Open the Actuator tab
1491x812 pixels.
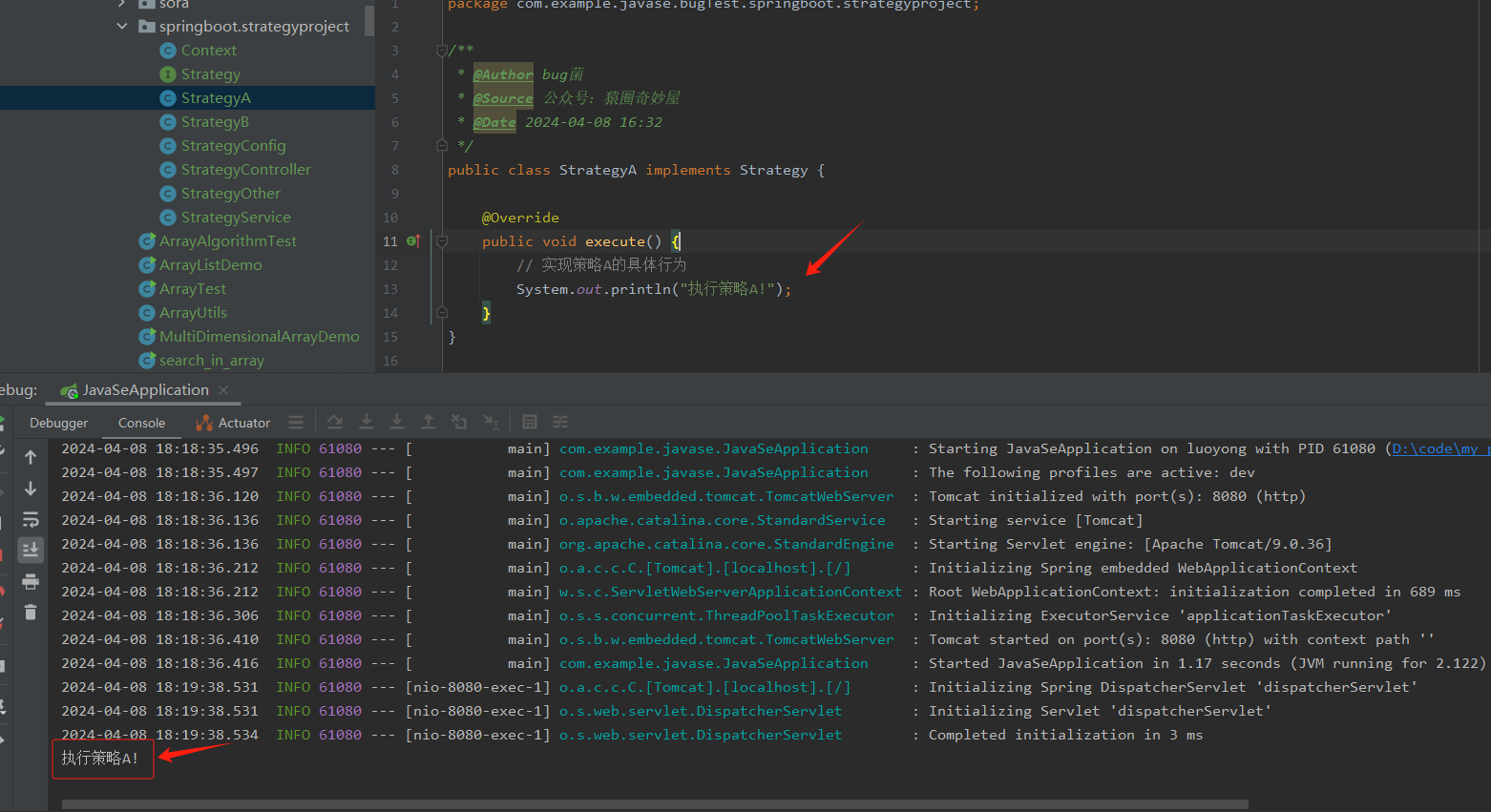(x=233, y=423)
